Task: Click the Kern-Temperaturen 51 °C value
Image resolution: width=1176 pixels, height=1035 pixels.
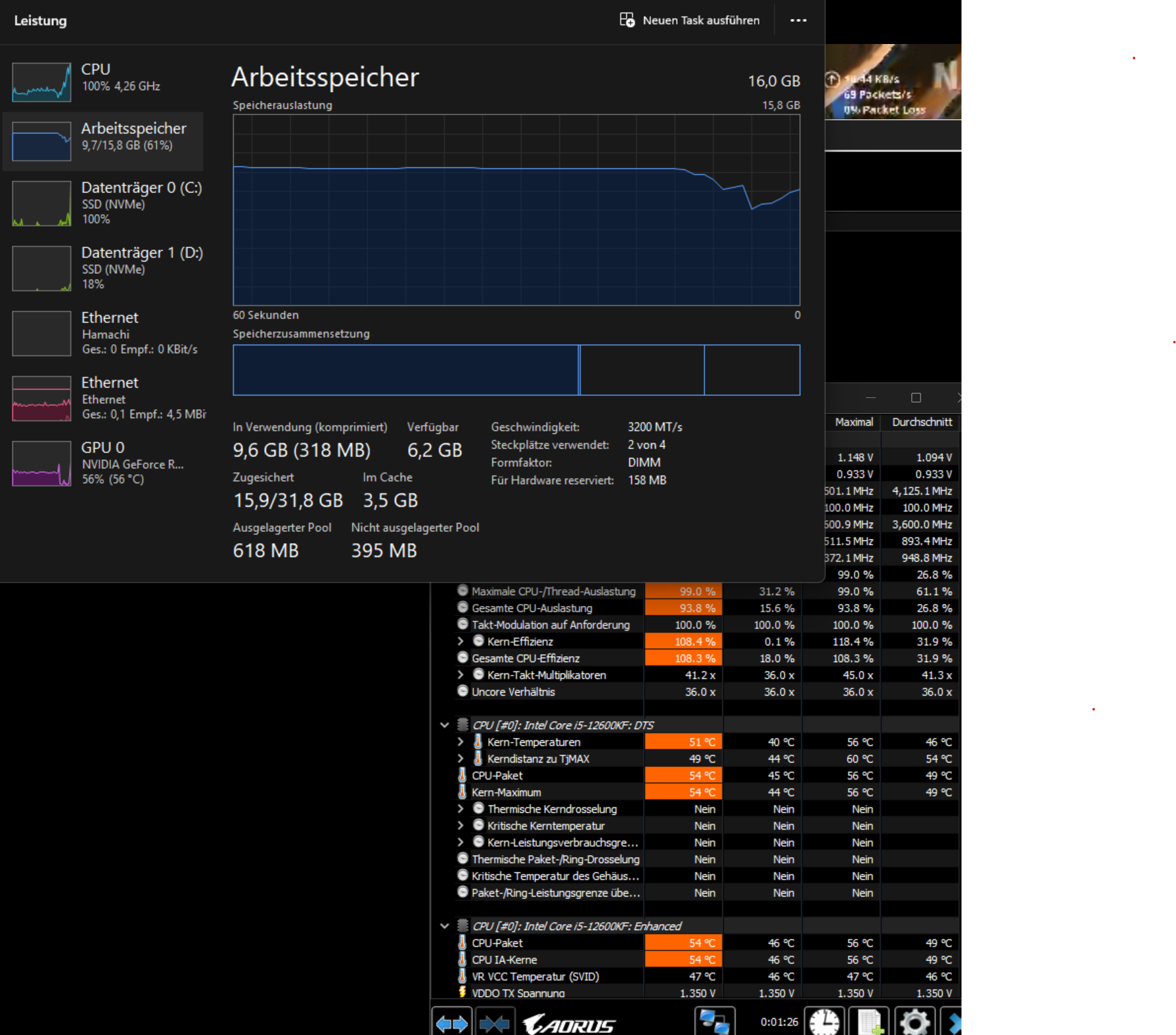Action: click(702, 742)
